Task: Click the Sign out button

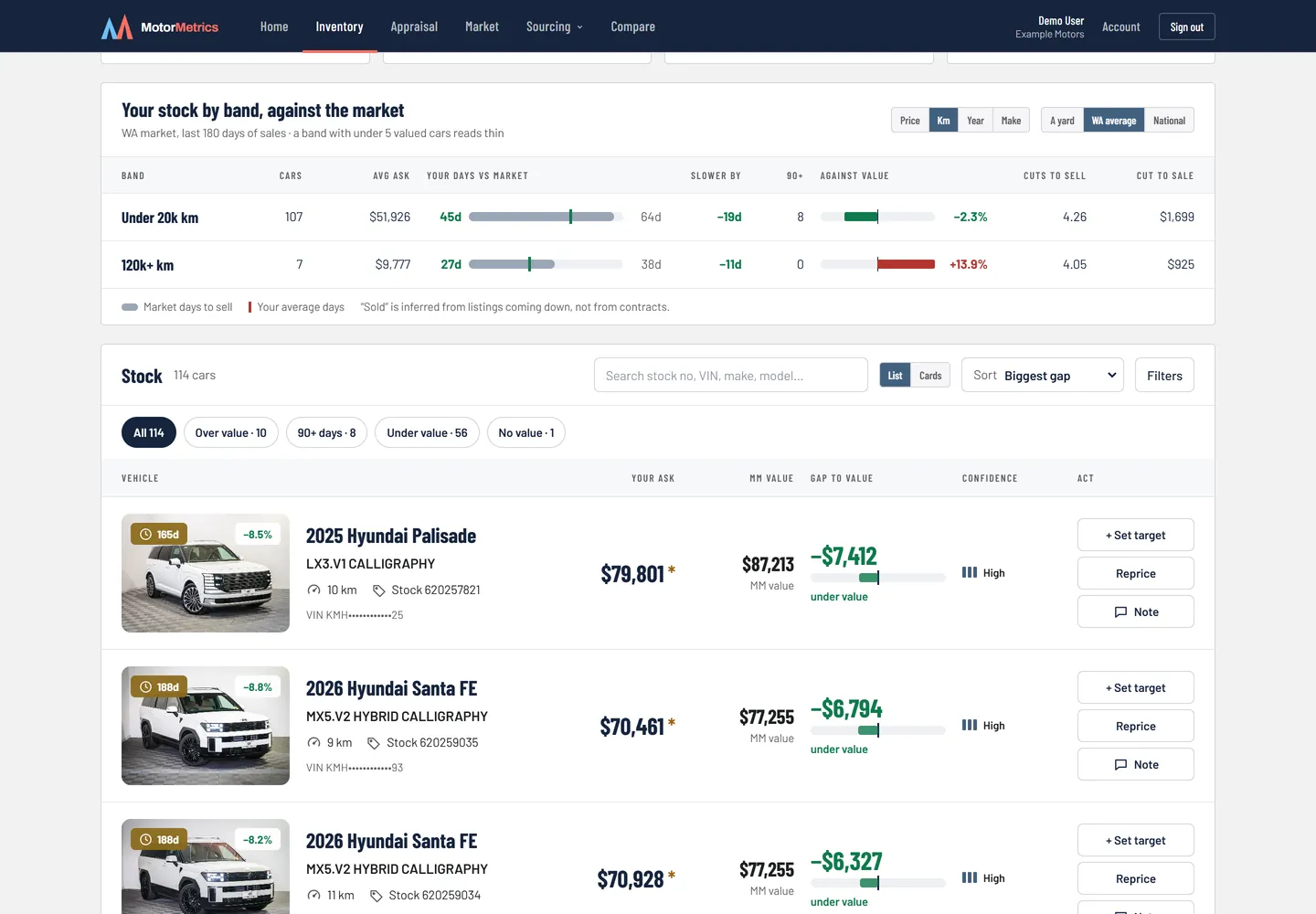Action: pos(1187,27)
